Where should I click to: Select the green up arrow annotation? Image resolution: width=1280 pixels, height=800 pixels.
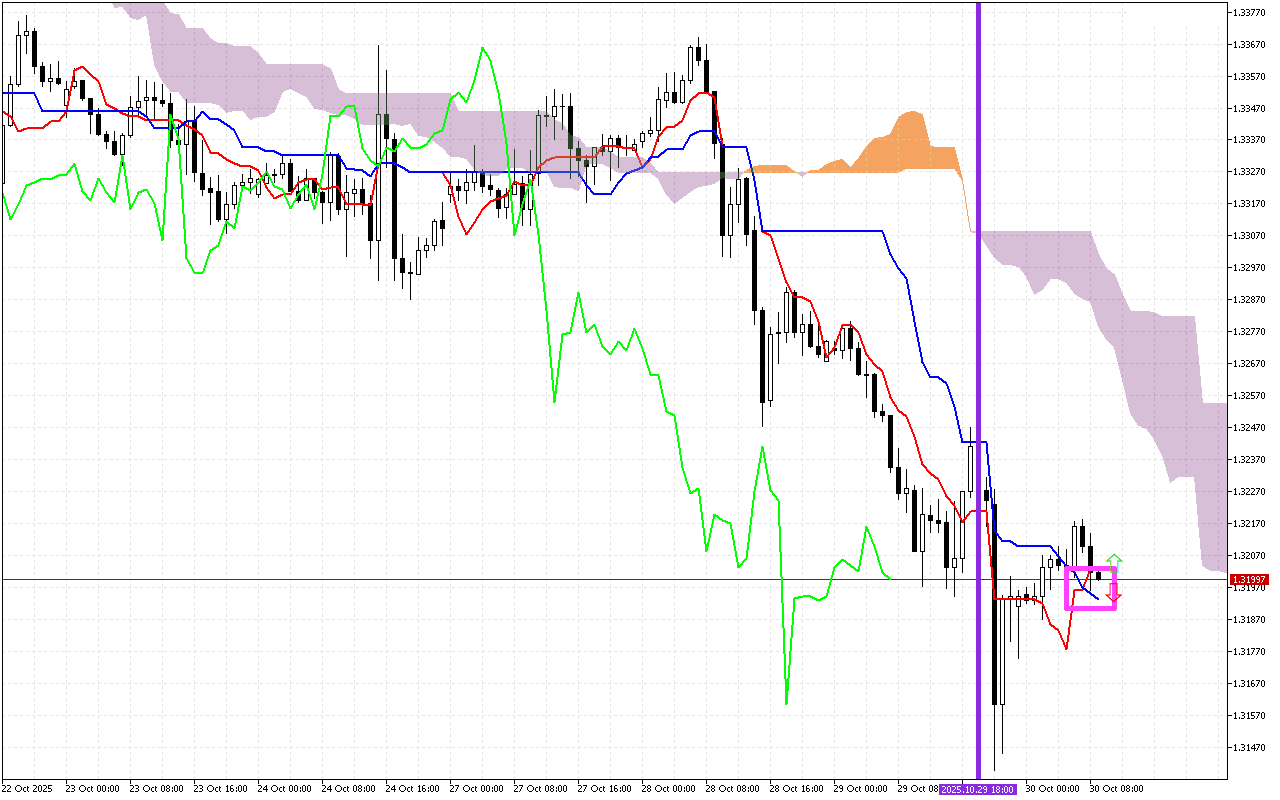click(x=1115, y=560)
